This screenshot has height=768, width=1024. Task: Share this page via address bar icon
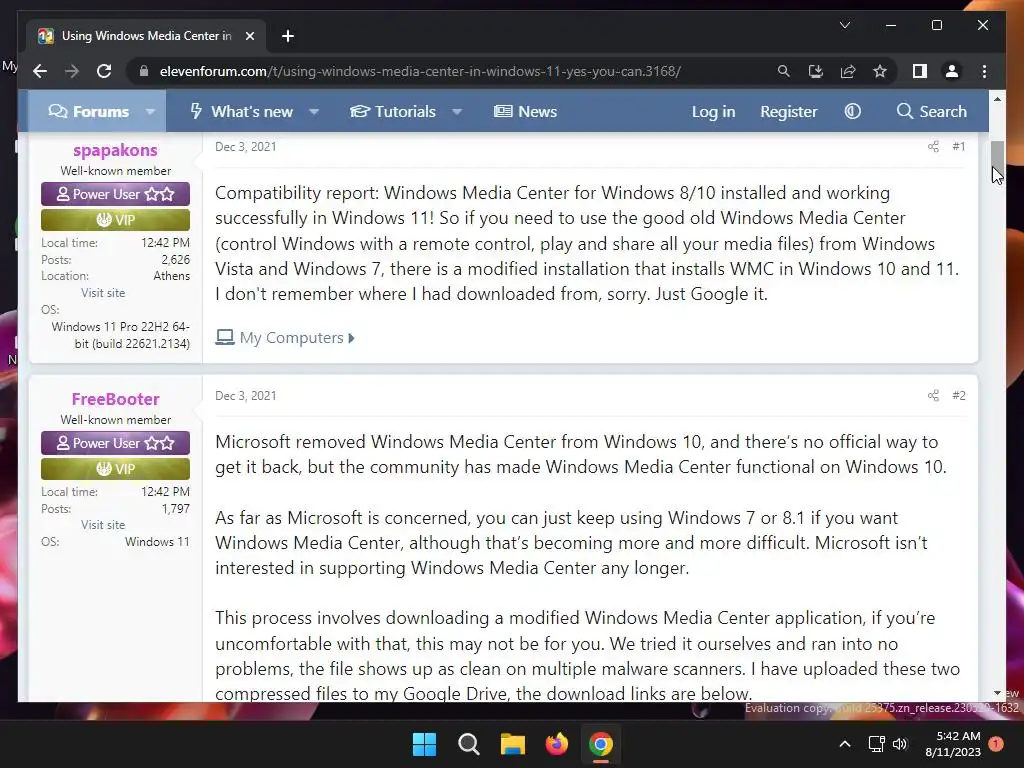[848, 71]
